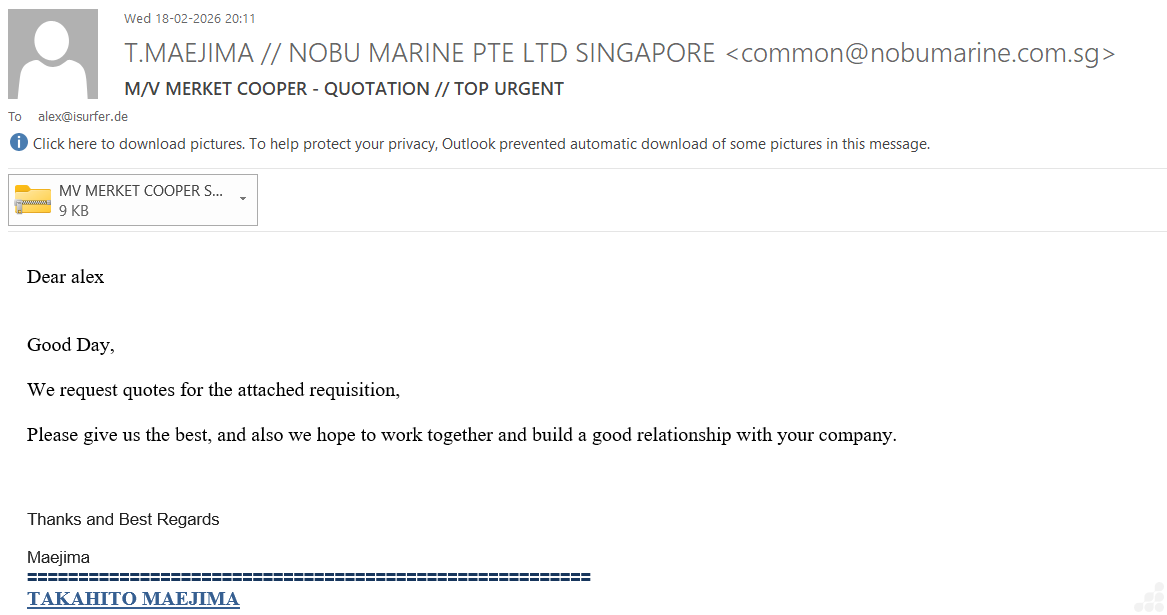Click the zip folder icon of the attachment
This screenshot has height=615, width=1167.
coord(33,200)
